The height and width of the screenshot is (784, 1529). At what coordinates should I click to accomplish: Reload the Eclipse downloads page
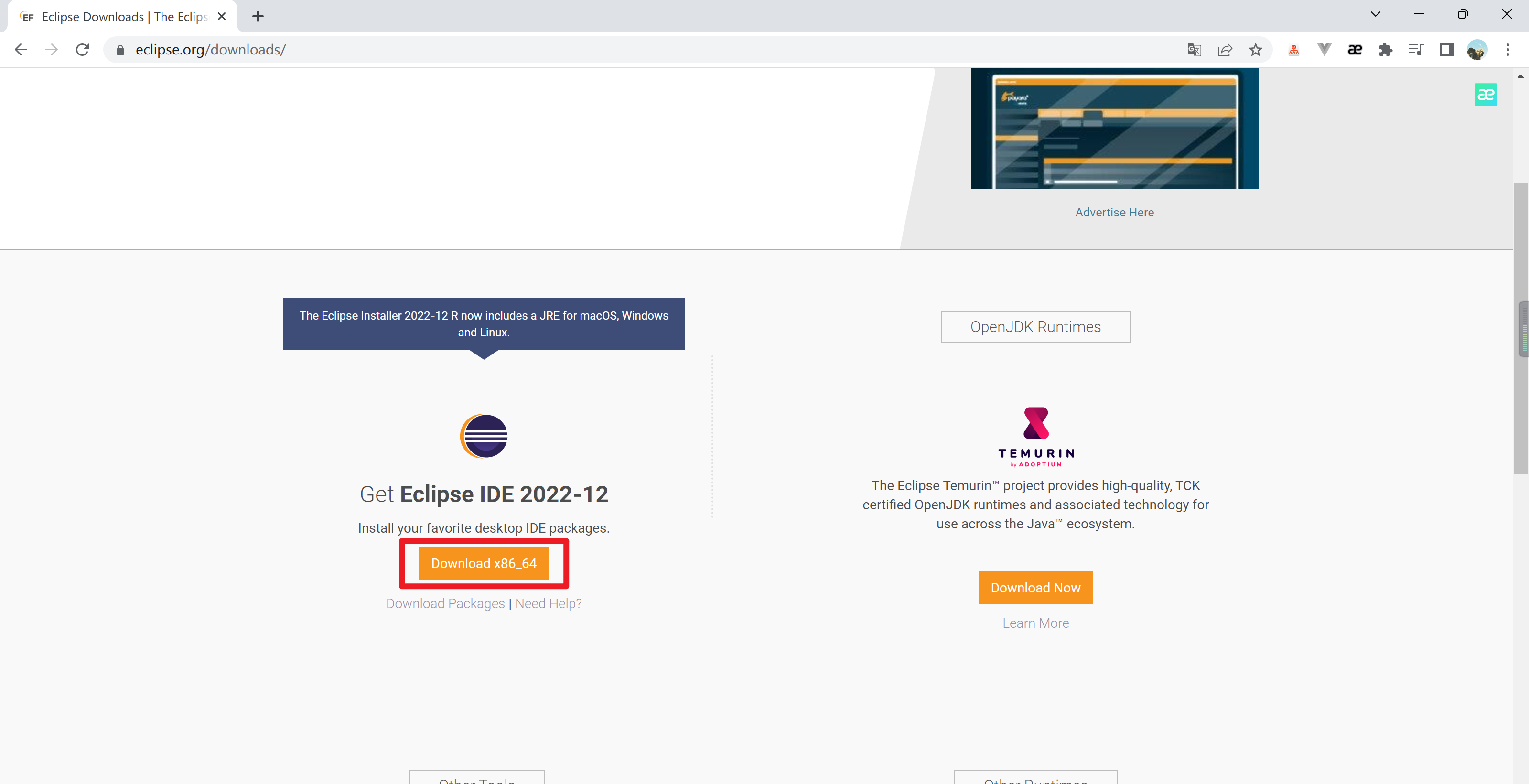coord(83,50)
